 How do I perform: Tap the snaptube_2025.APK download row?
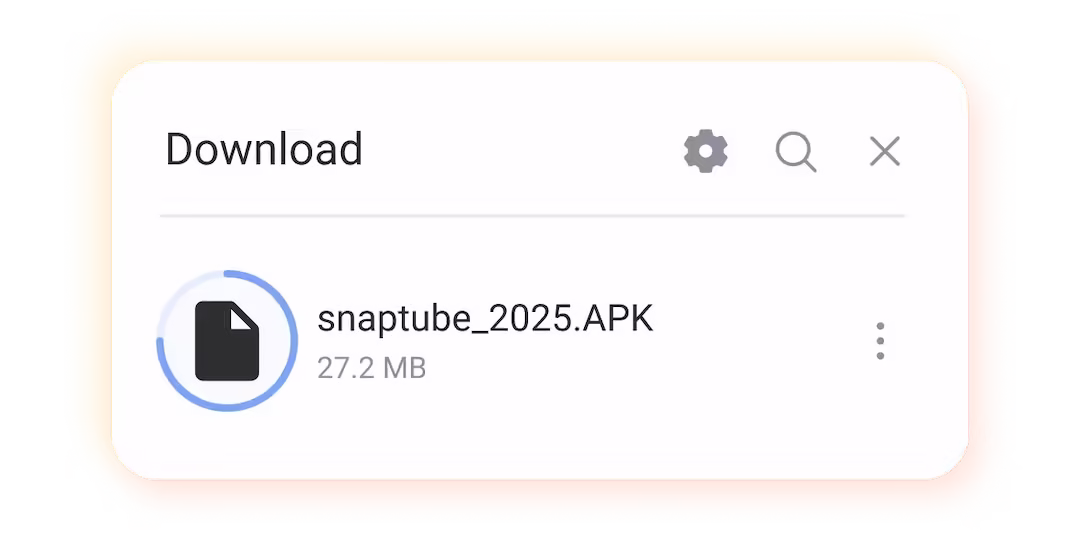pyautogui.click(x=532, y=340)
